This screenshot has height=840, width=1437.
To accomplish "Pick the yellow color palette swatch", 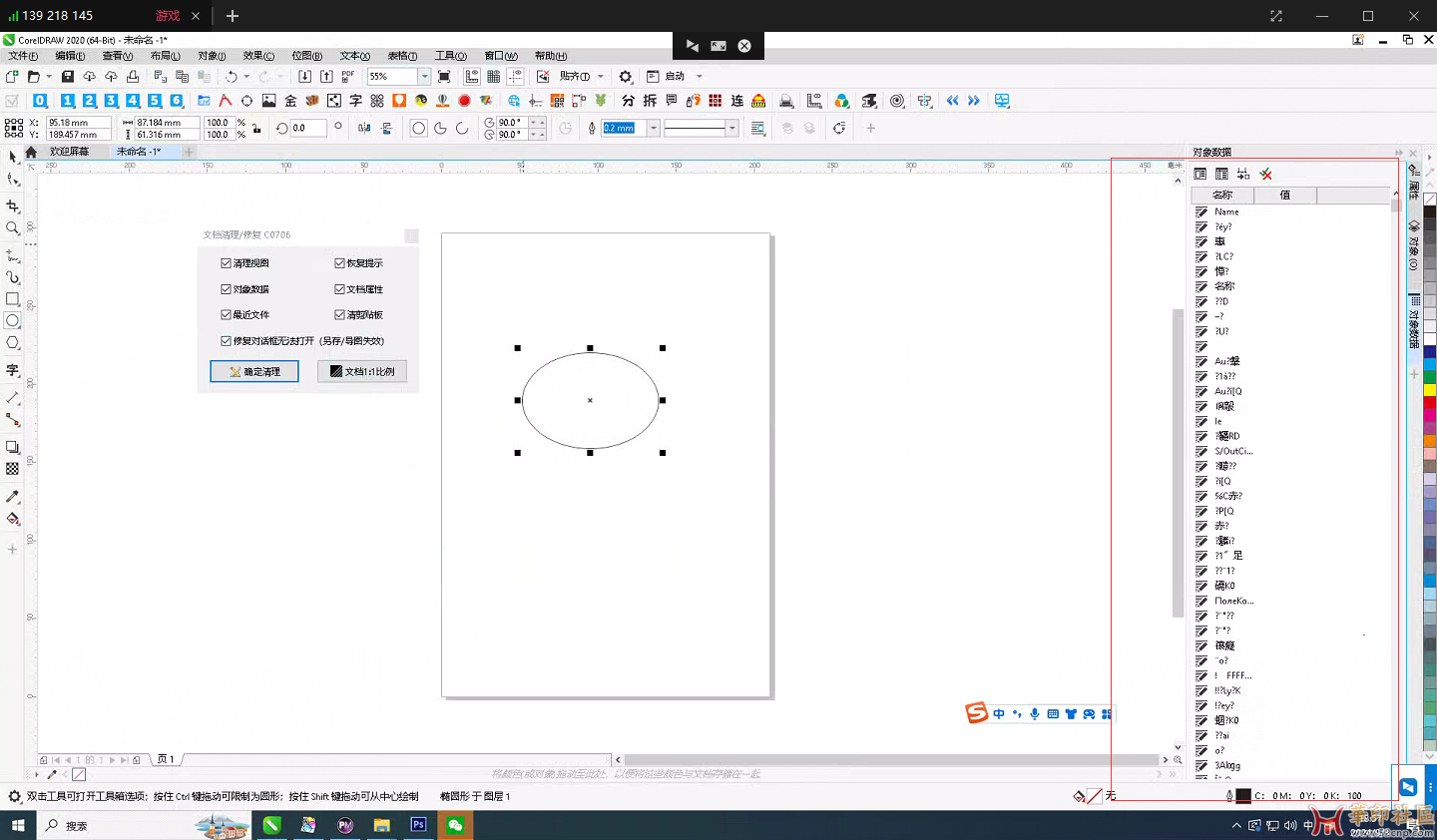I will click(x=1429, y=389).
